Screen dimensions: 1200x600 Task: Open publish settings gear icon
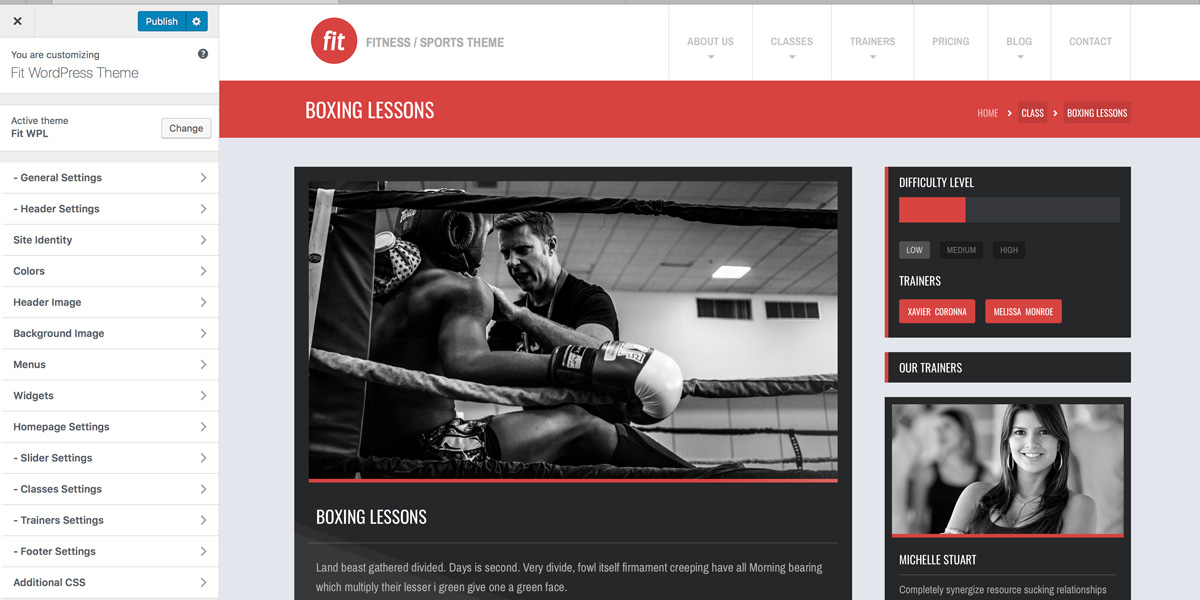pos(197,21)
